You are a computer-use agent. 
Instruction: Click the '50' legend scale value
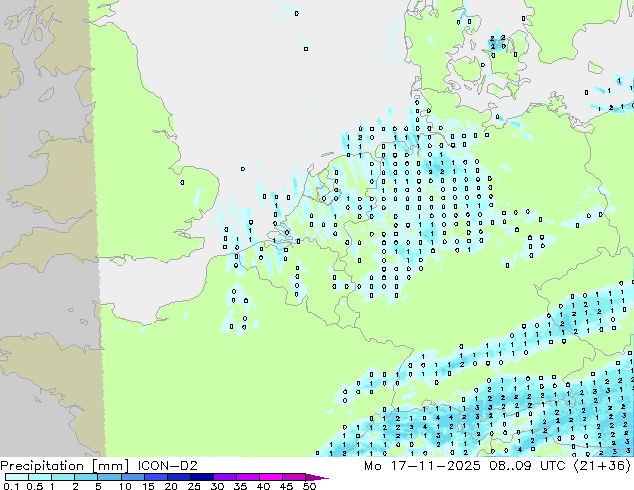click(309, 486)
